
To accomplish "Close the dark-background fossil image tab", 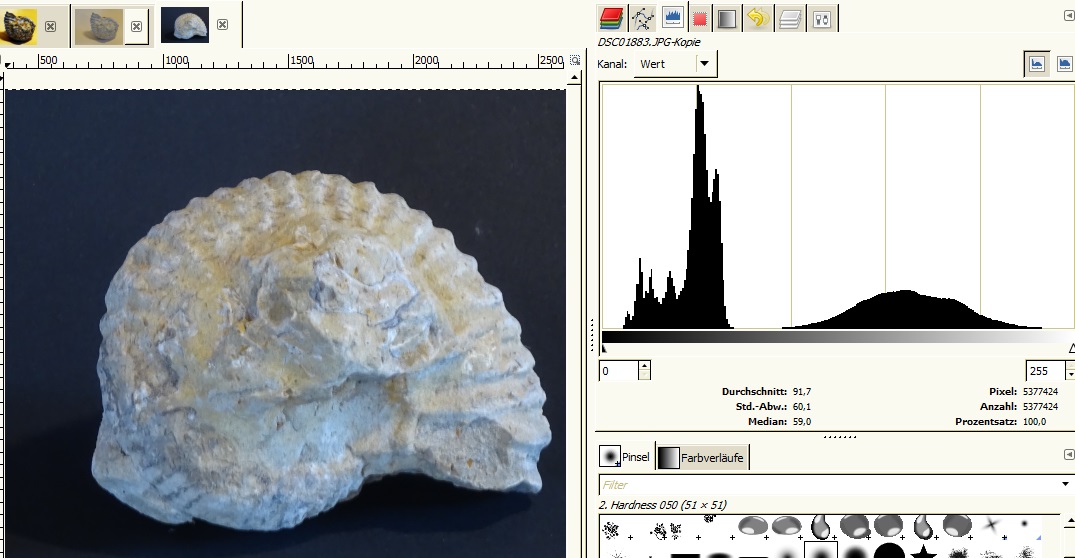I will pos(222,24).
